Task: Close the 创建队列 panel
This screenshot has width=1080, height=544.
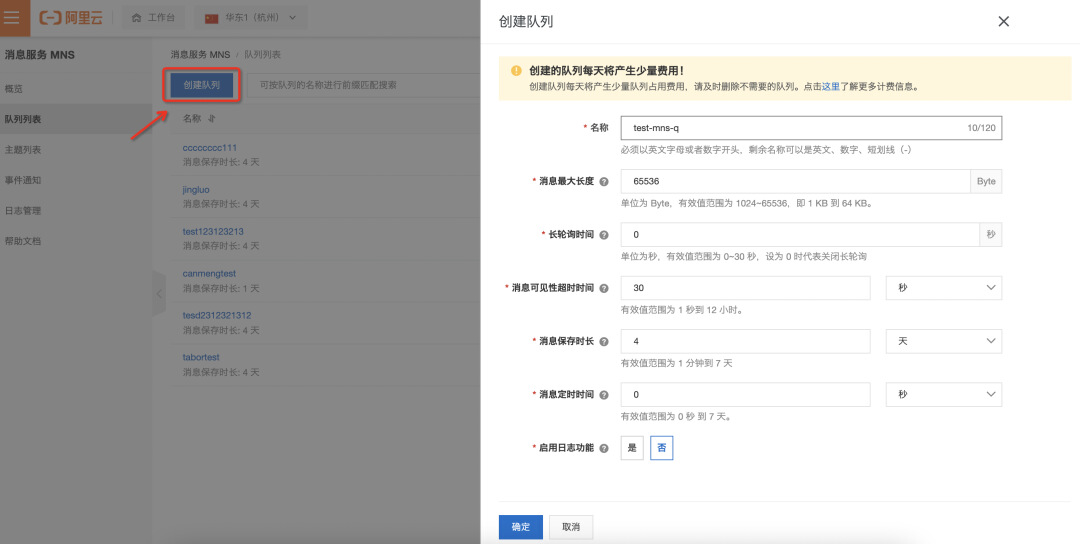Action: pos(1004,21)
